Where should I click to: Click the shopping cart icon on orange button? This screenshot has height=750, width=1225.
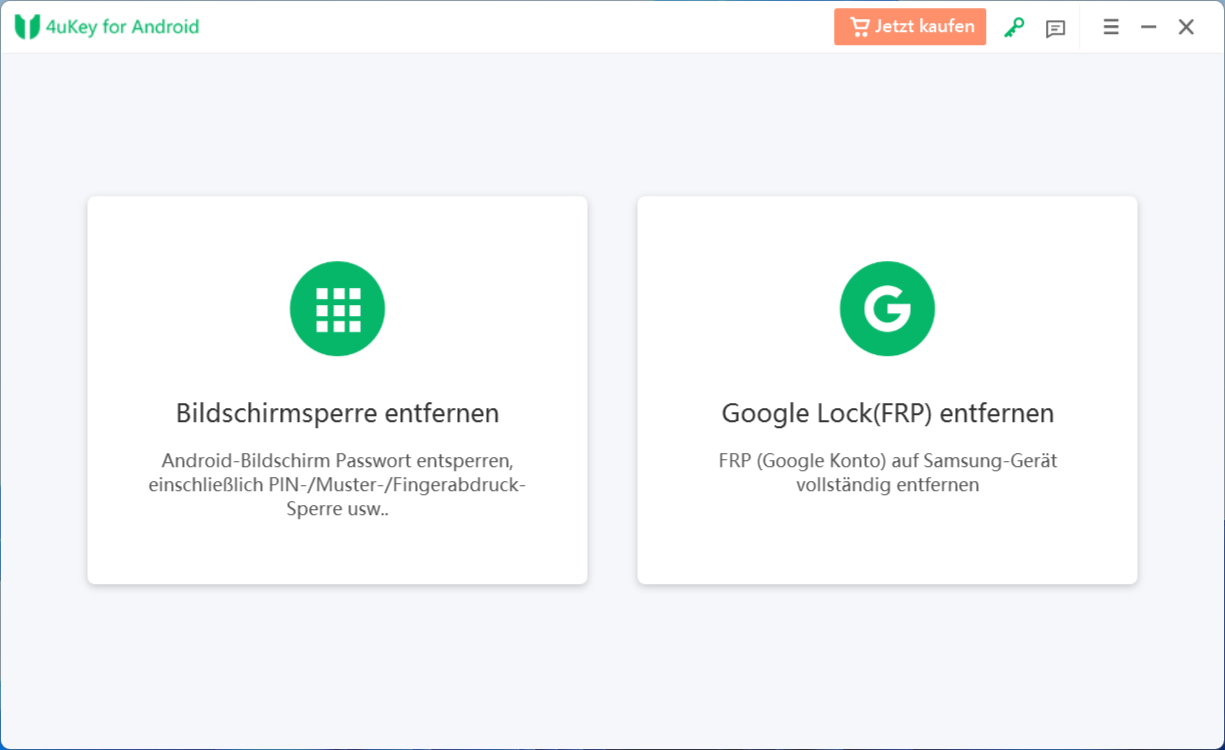coord(859,27)
